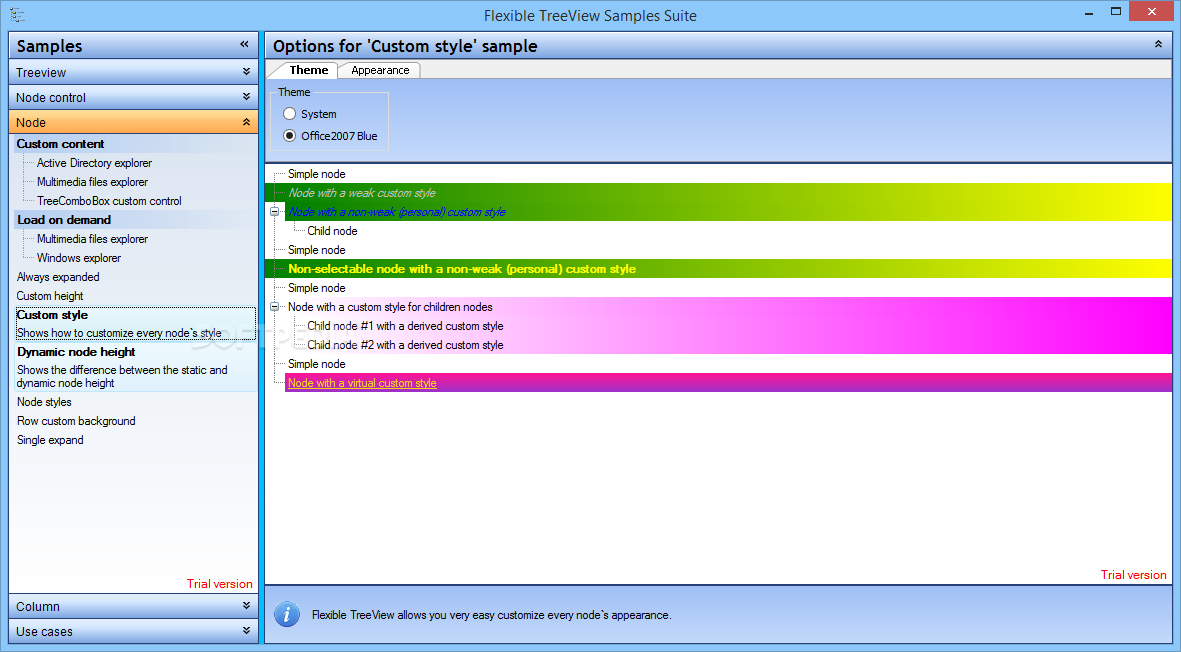Collapse the Samples panel with double chevron
The image size is (1181, 652).
point(244,44)
